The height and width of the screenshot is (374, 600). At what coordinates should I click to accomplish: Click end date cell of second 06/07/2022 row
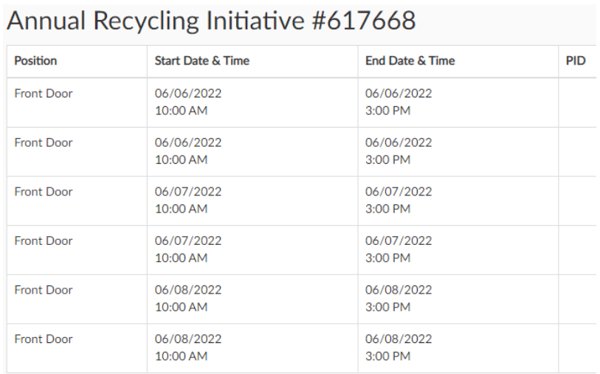[458, 250]
